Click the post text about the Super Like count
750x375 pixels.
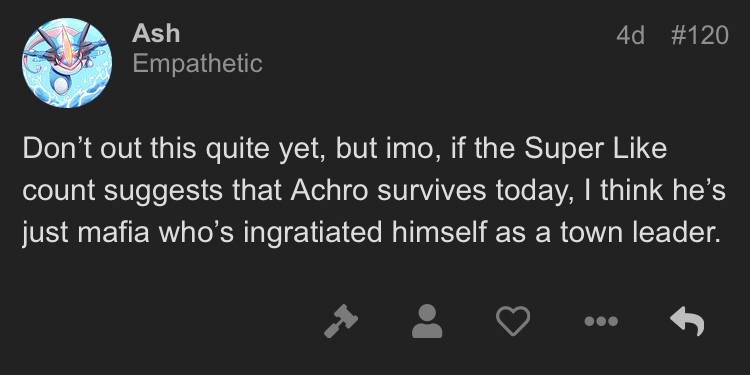(374, 190)
